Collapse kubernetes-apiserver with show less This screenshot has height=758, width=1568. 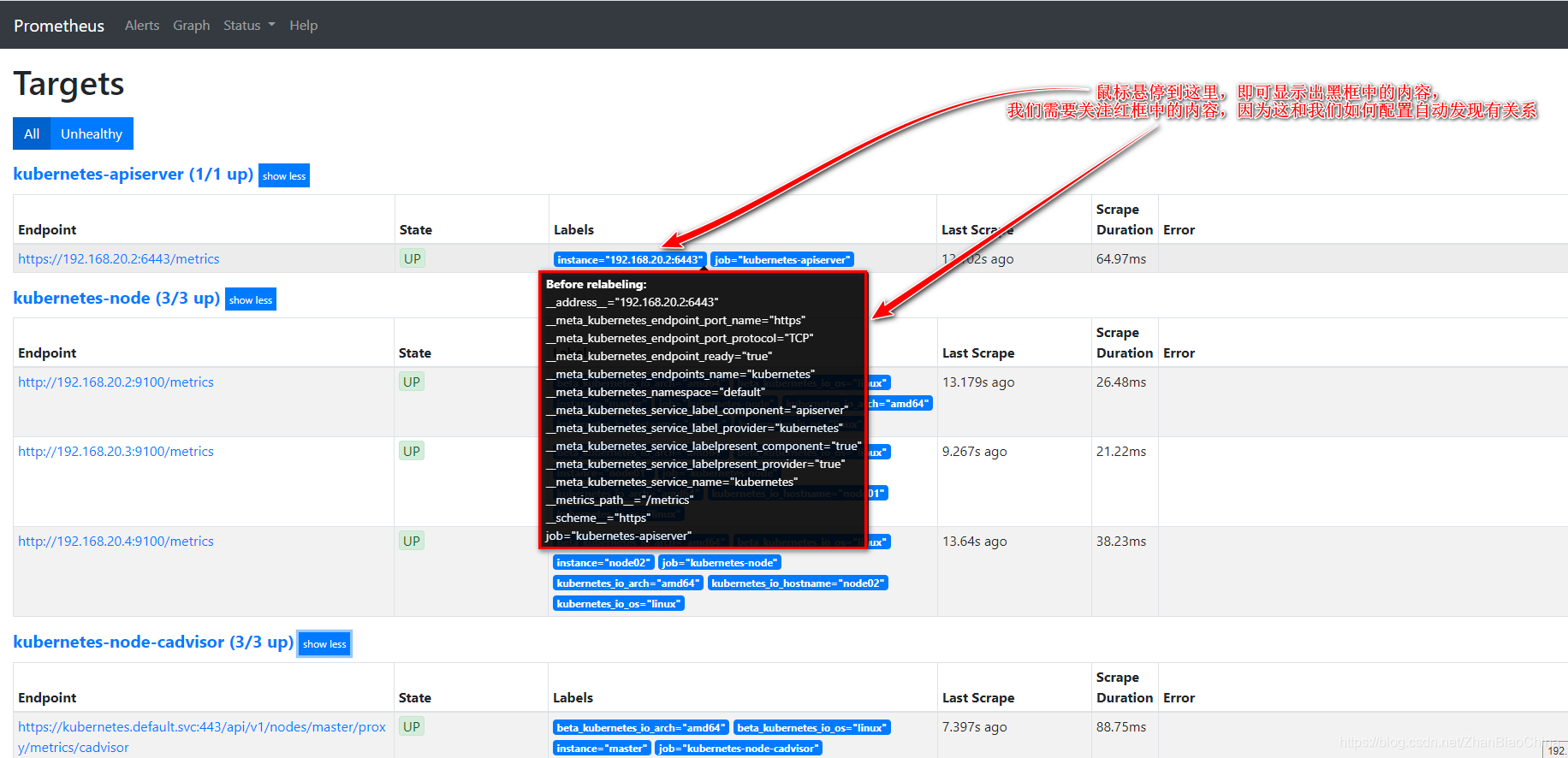(284, 175)
